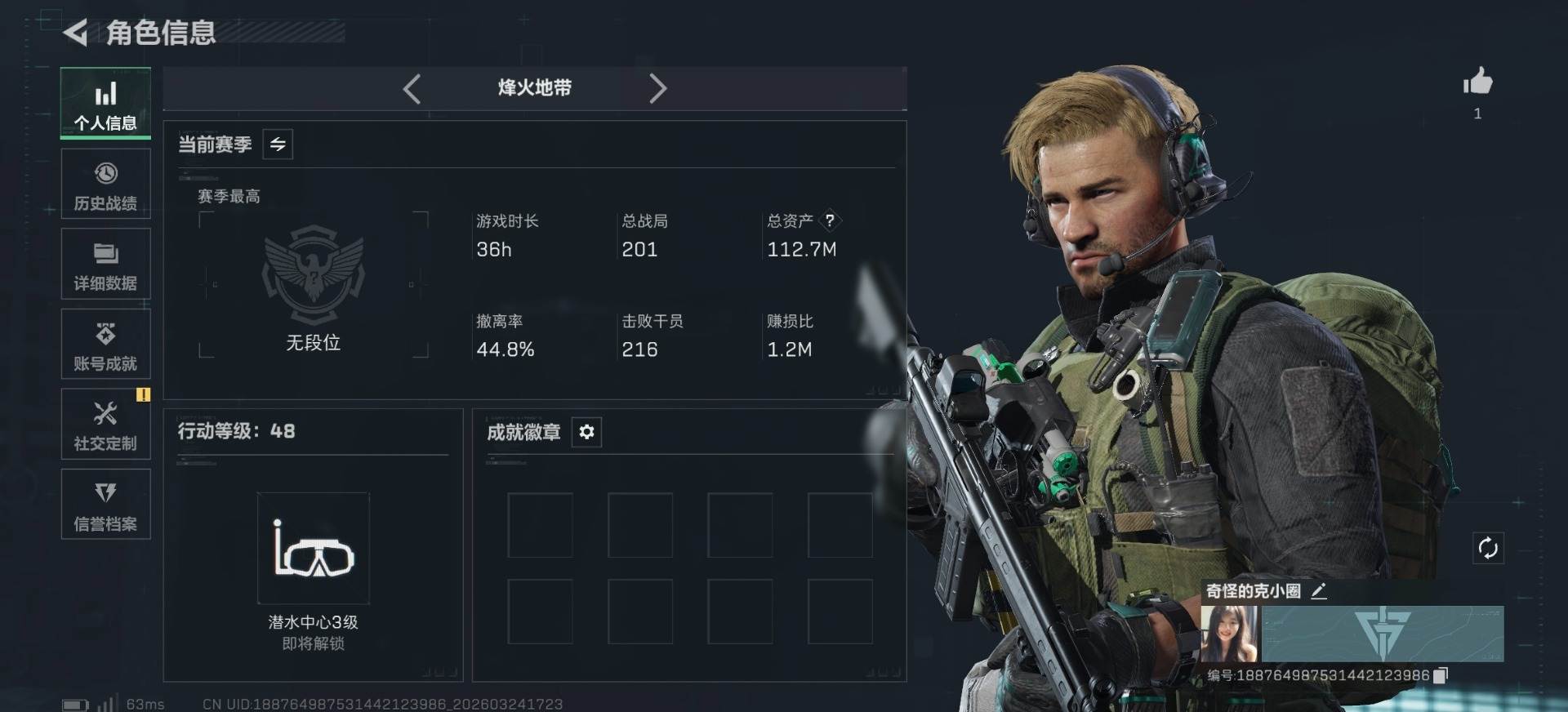Switch to the next mode with right chevron
1568x712 pixels.
[x=657, y=88]
